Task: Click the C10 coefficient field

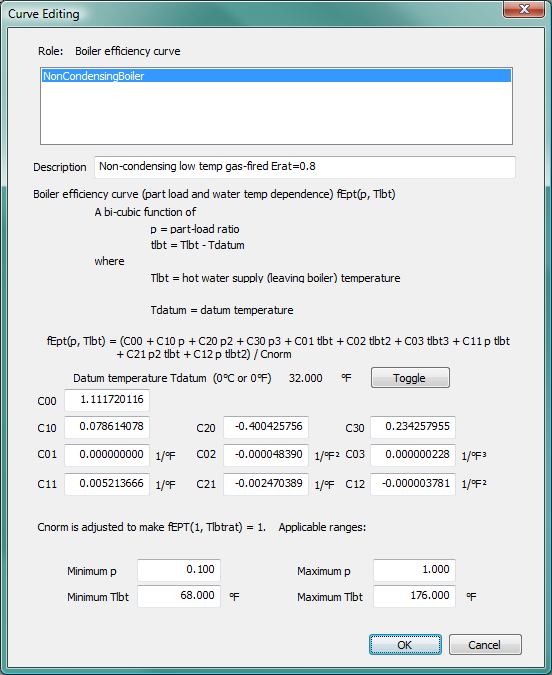Action: (x=107, y=427)
